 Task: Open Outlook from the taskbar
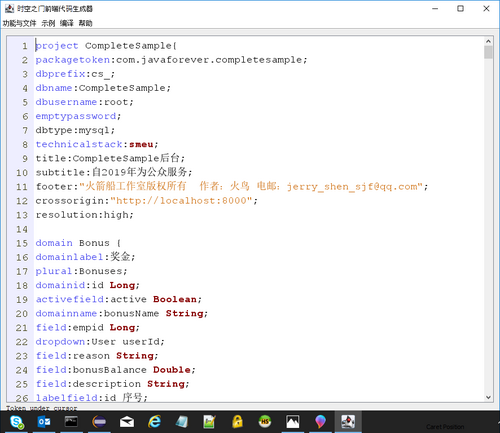click(44, 422)
